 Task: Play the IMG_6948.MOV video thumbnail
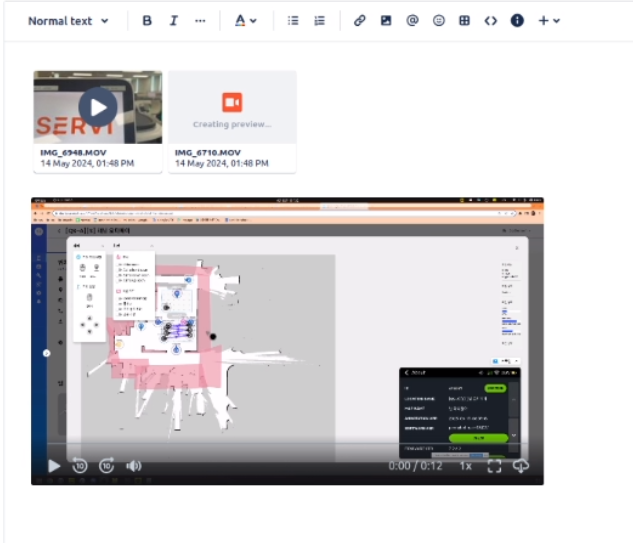tap(98, 107)
